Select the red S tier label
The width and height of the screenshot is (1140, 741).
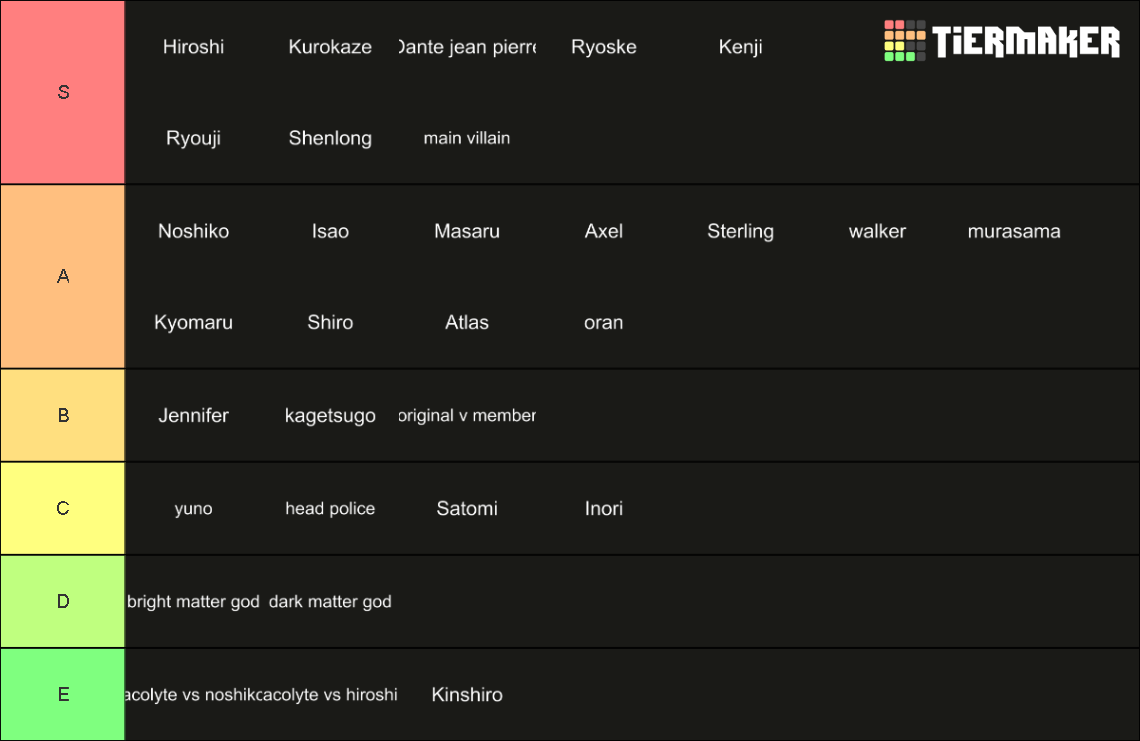point(63,92)
